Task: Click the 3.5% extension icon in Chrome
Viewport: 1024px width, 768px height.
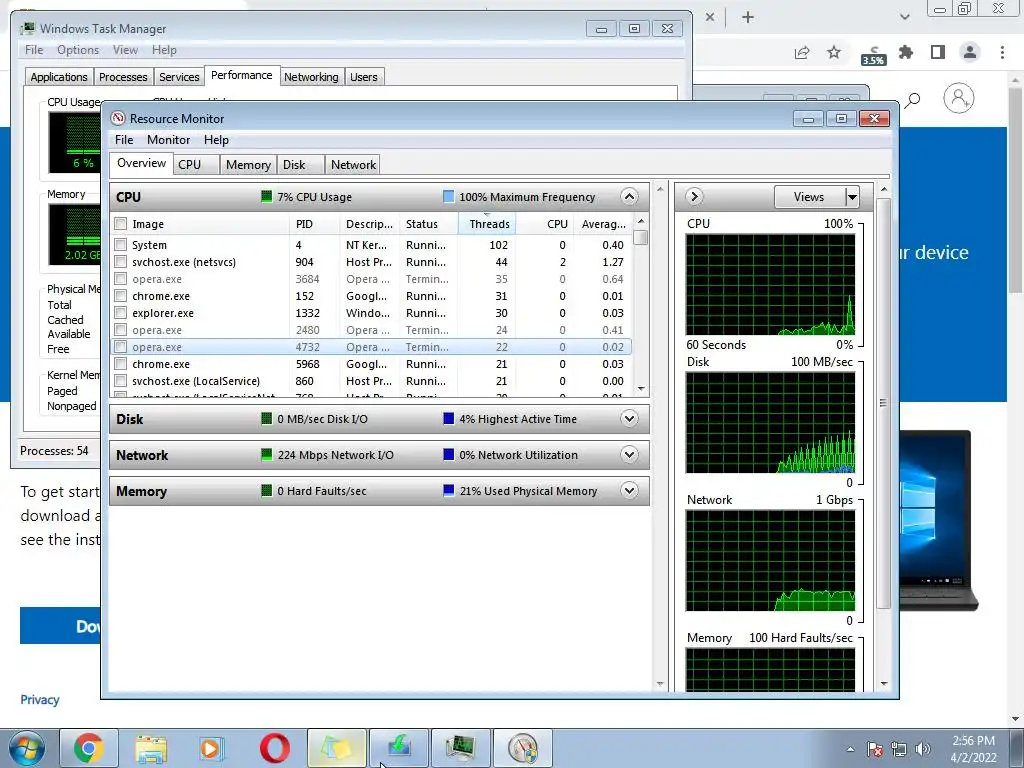Action: (873, 55)
